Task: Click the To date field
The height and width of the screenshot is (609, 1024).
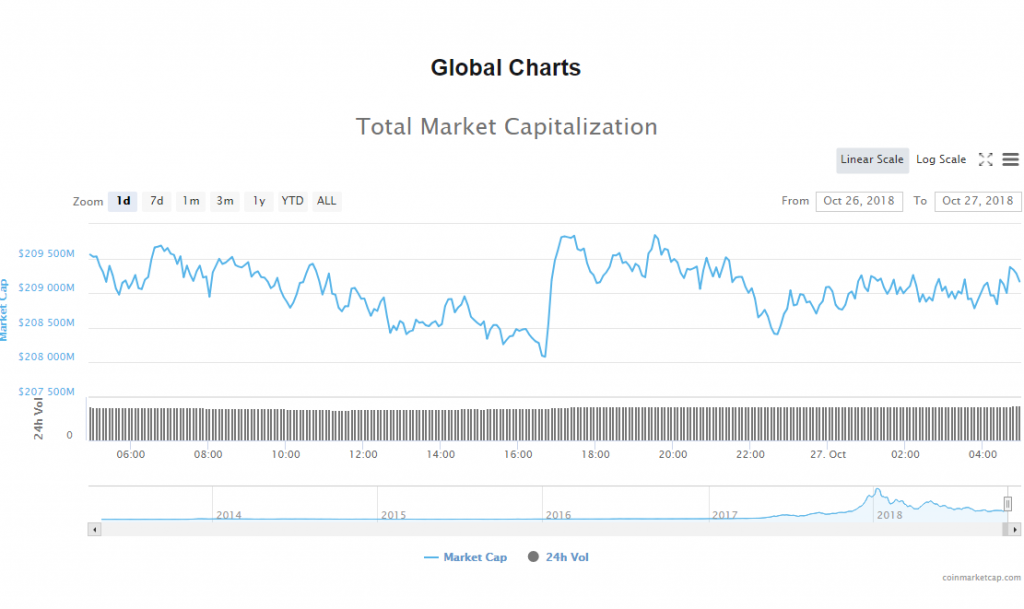Action: [x=977, y=201]
